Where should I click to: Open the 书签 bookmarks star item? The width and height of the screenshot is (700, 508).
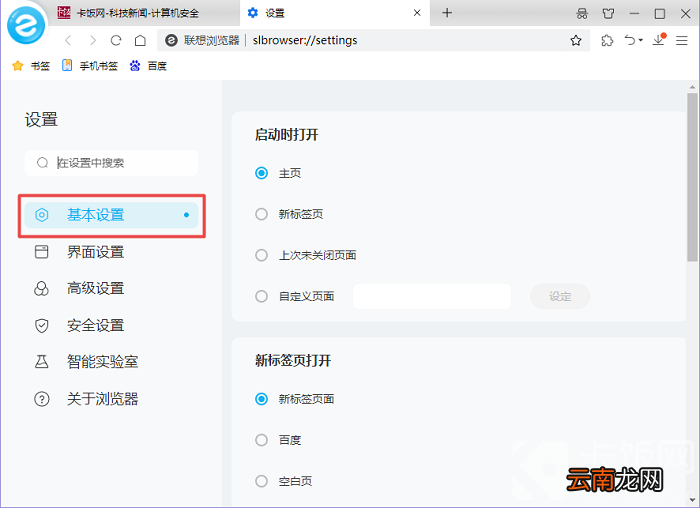click(x=31, y=66)
